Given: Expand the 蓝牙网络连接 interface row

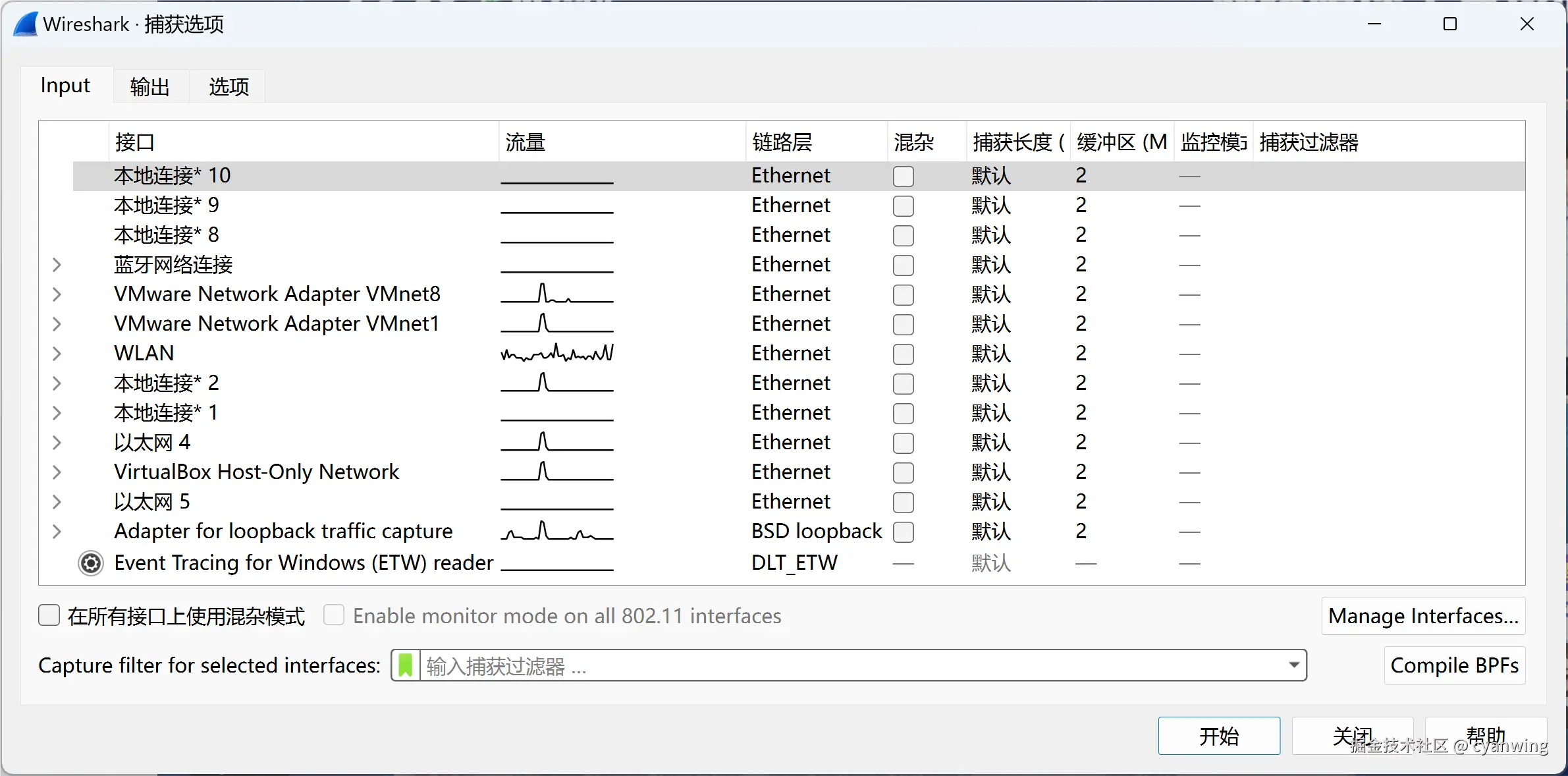Looking at the screenshot, I should [x=57, y=265].
